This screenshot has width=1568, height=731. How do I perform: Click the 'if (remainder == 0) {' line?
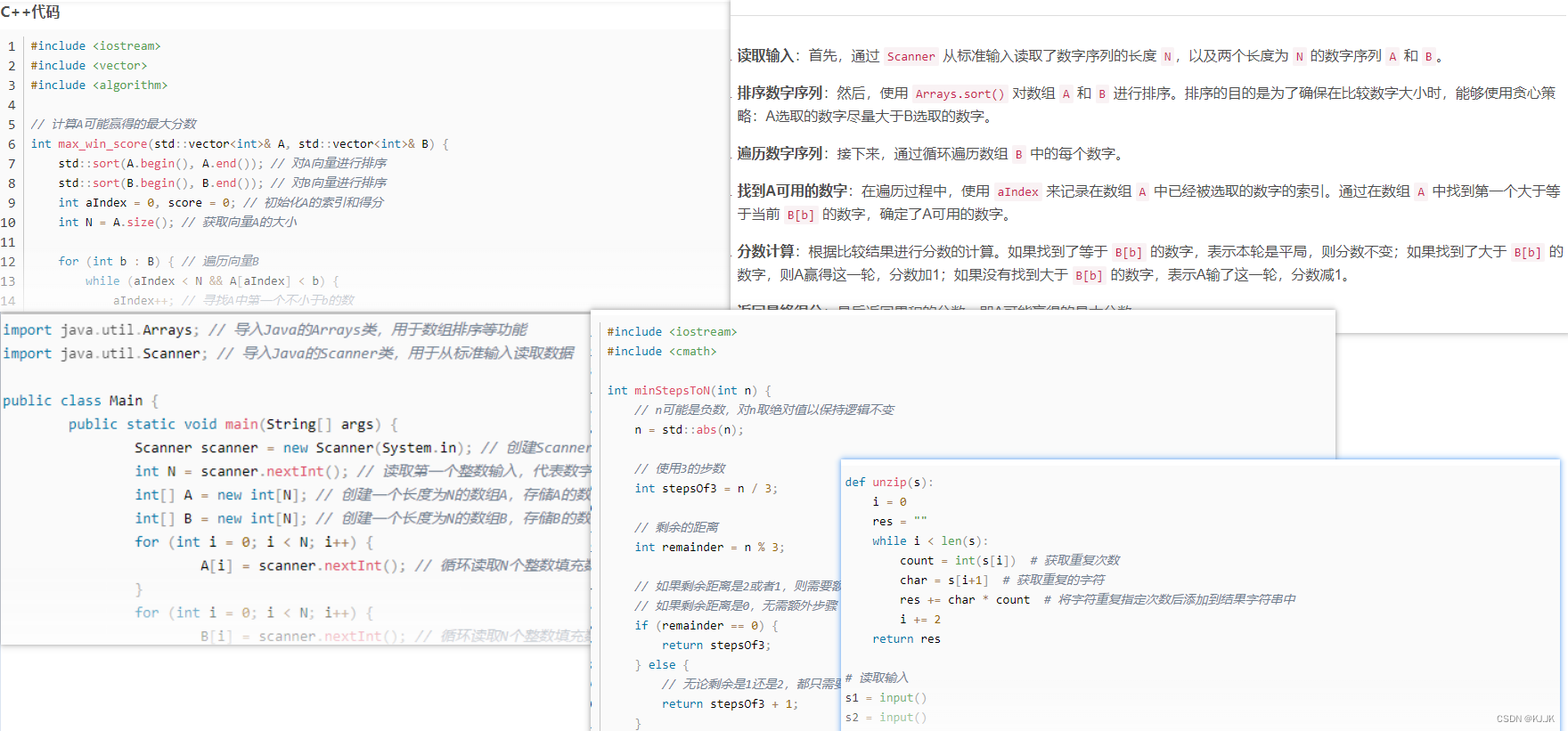click(706, 625)
